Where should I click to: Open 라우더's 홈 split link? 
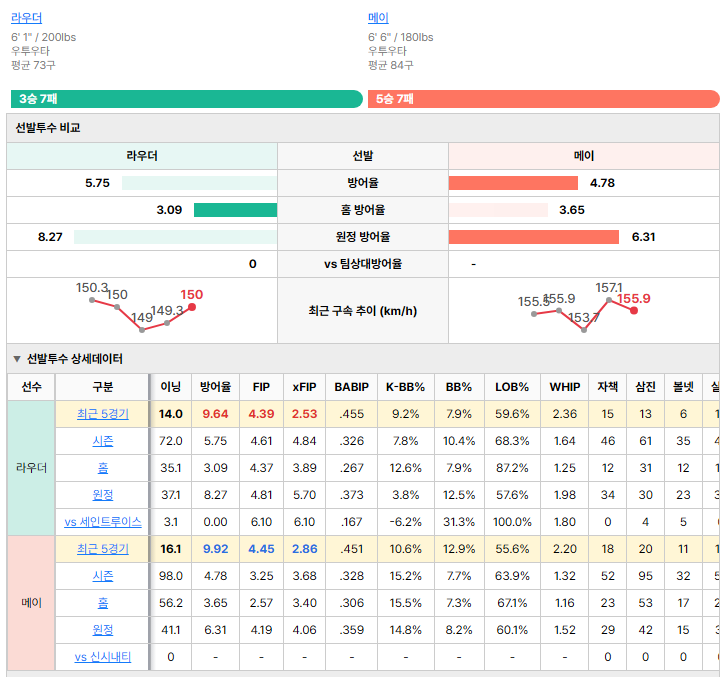[x=103, y=468]
